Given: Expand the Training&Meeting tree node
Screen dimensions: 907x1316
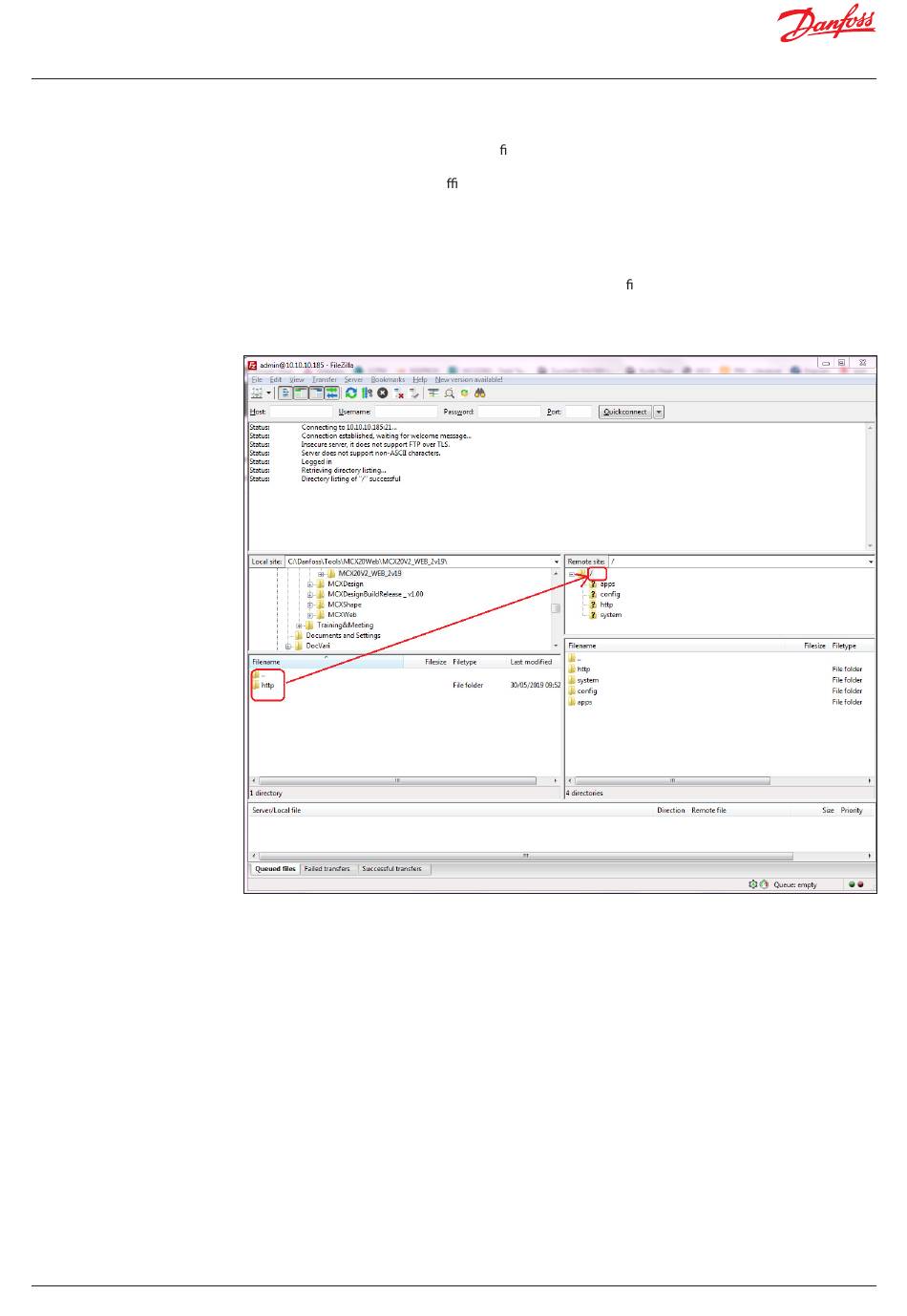Looking at the screenshot, I should [300, 626].
